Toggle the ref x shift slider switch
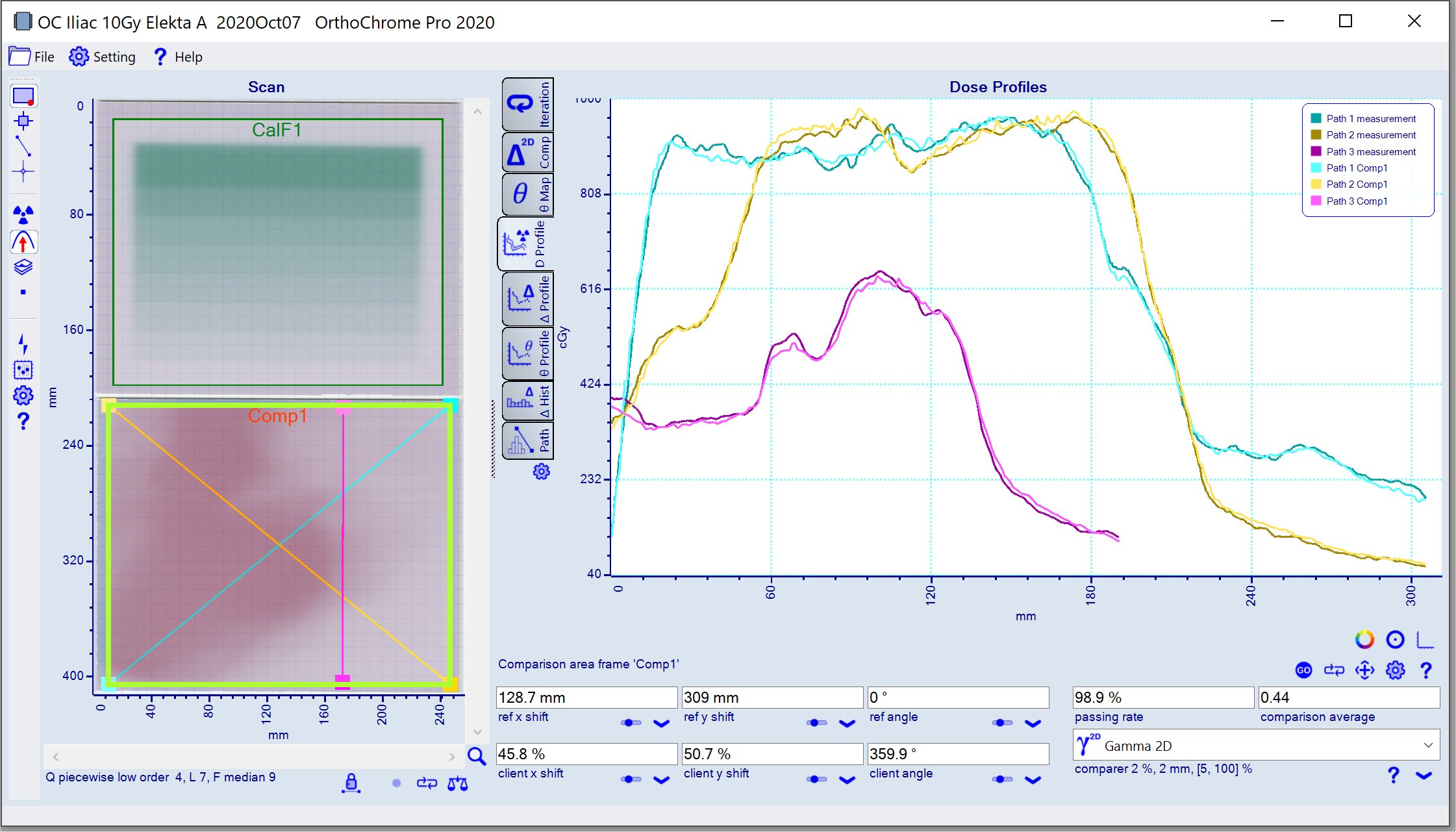The height and width of the screenshot is (832, 1456). click(631, 723)
